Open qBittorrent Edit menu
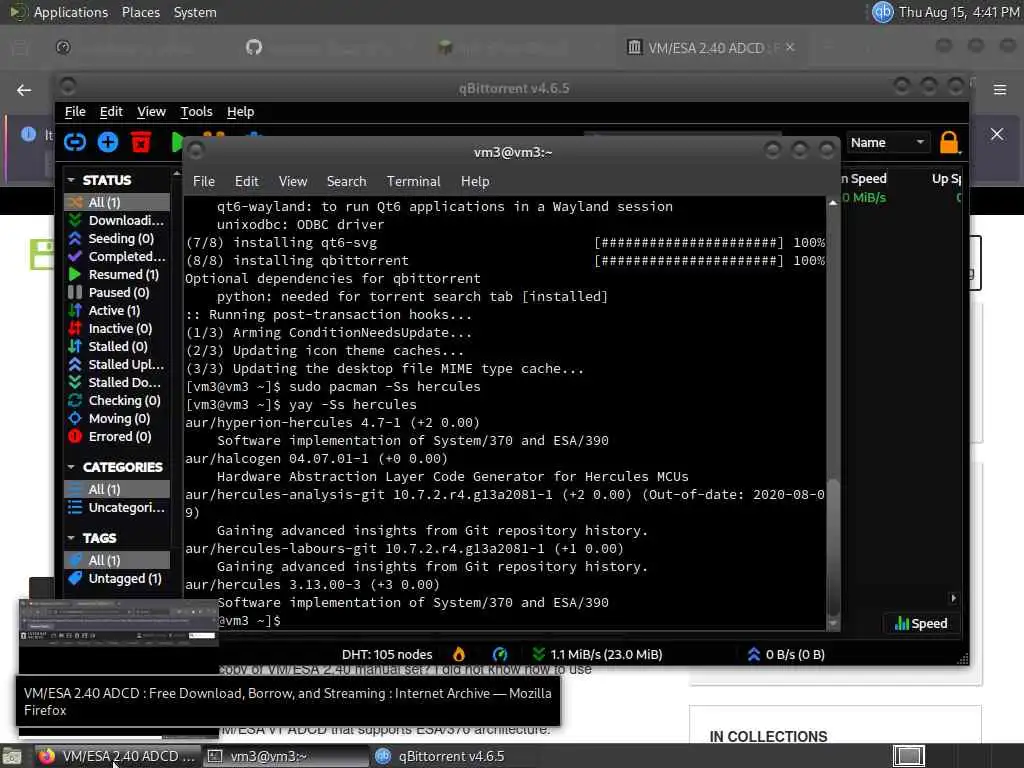 [111, 112]
